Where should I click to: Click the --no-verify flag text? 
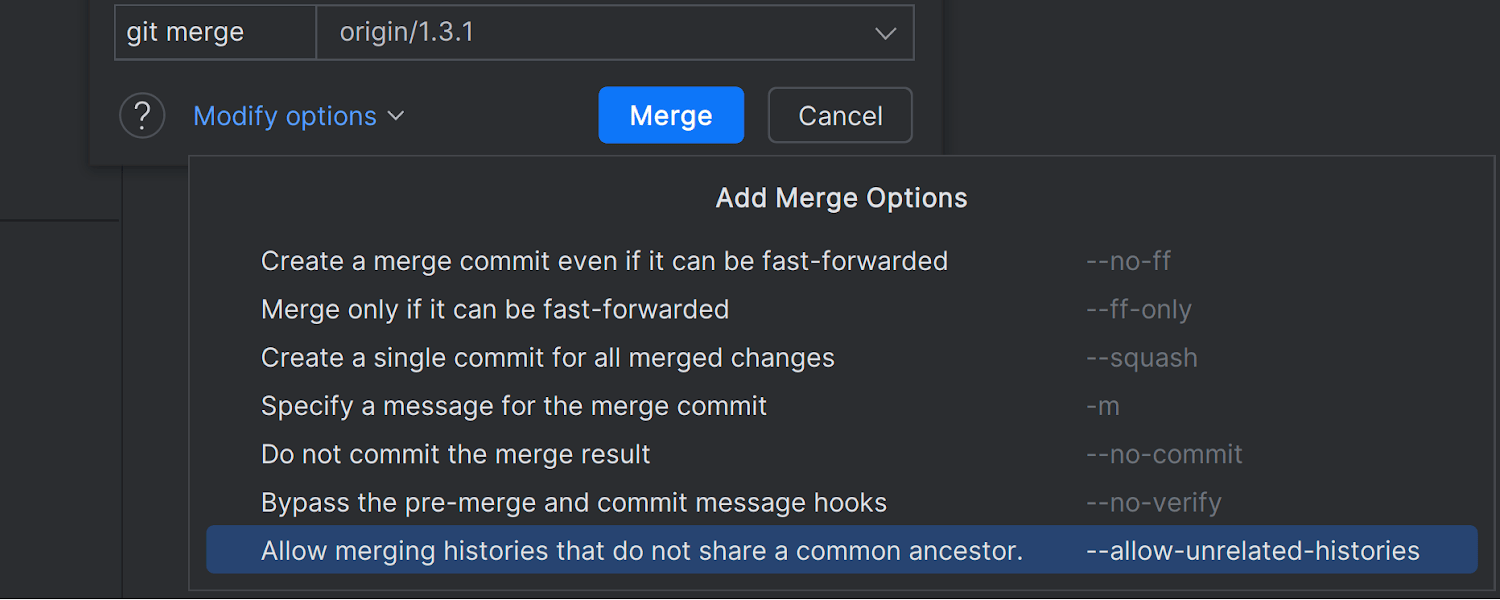coord(1154,502)
